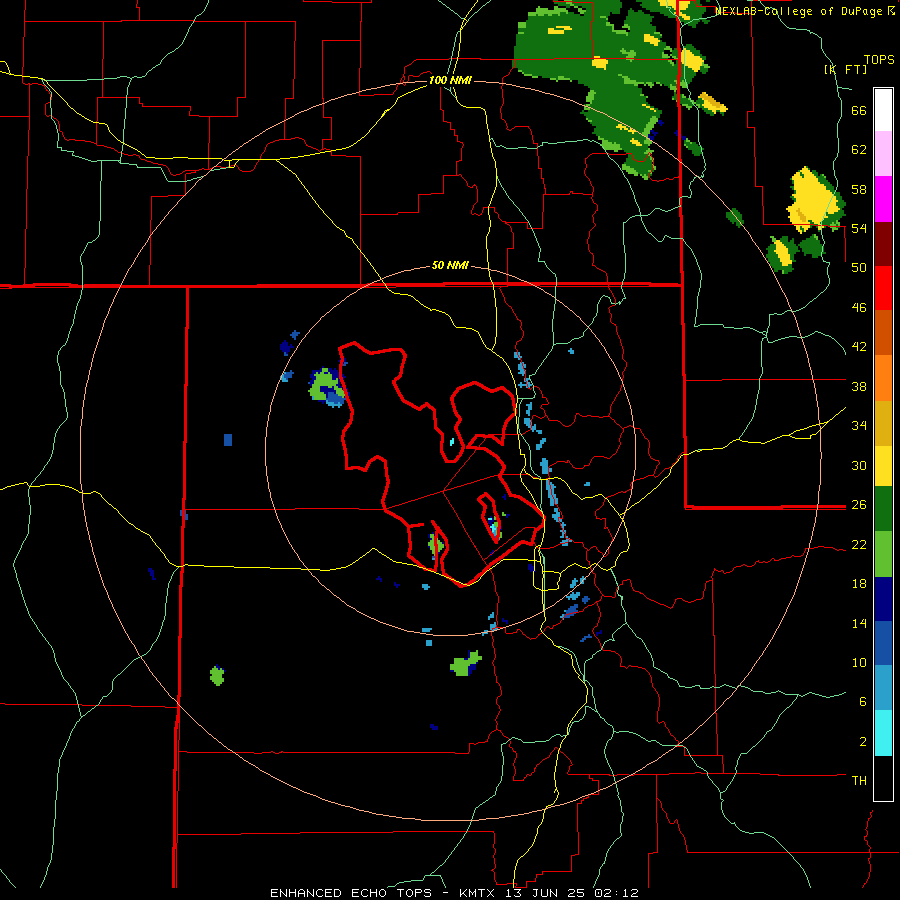Click the 10 value on the legend scale

click(x=859, y=662)
